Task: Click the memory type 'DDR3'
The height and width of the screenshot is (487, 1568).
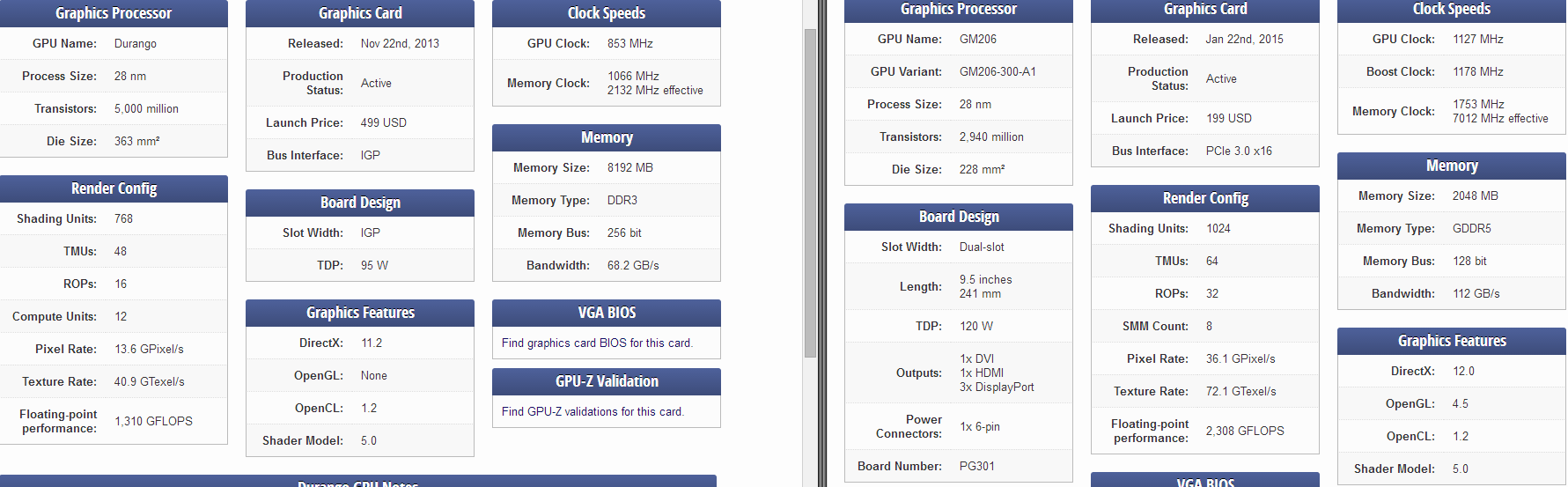Action: pyautogui.click(x=622, y=200)
